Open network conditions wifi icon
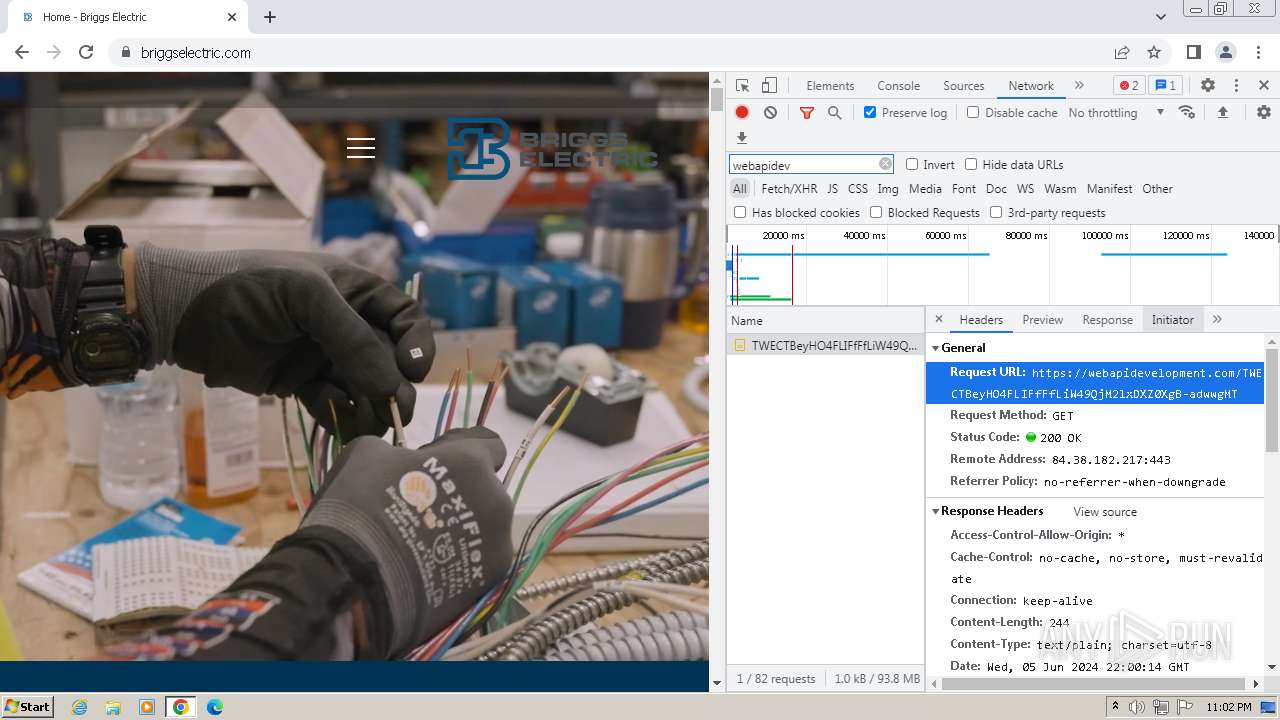This screenshot has height=720, width=1280. point(1187,112)
